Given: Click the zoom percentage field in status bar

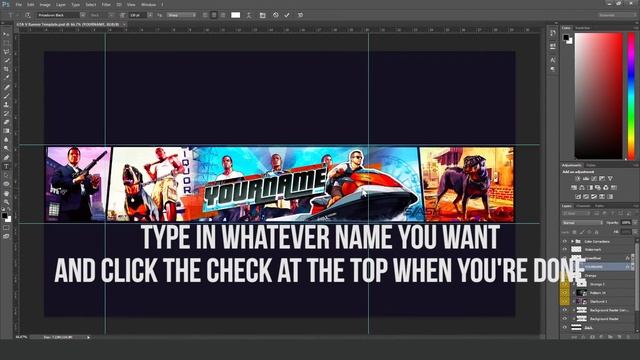Looking at the screenshot, I should [x=21, y=337].
